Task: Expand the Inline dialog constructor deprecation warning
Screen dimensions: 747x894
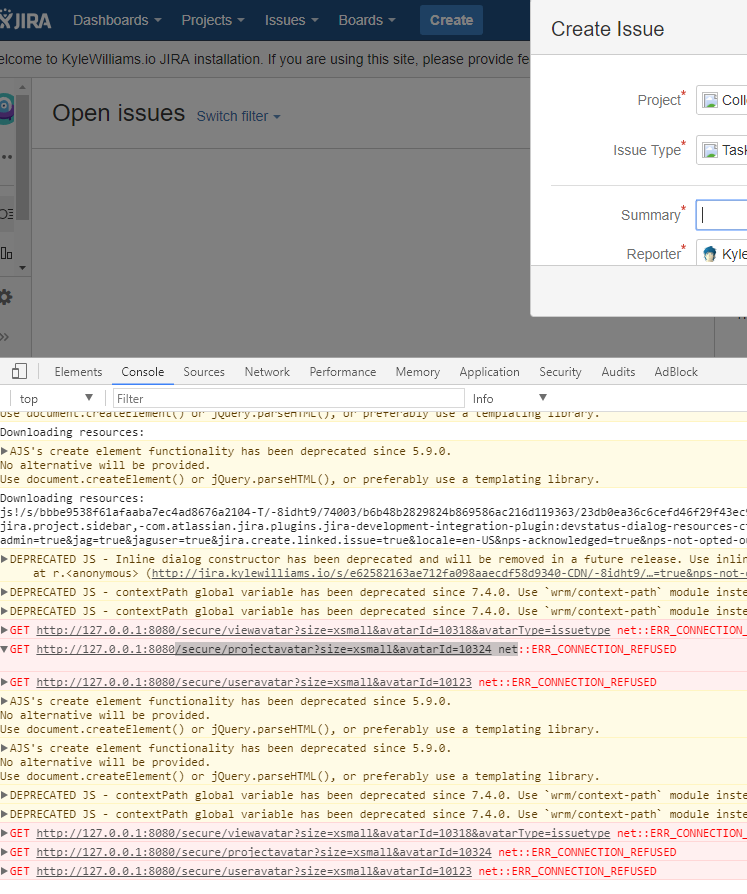Action: [5, 559]
